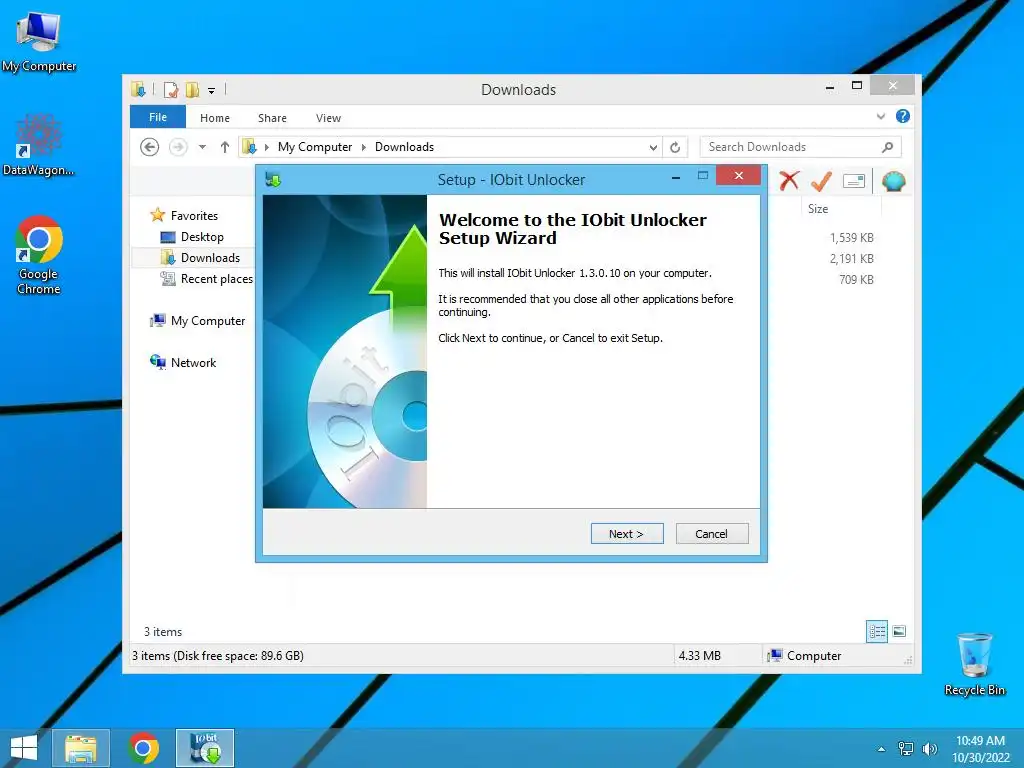Click IObit installer taskbar icon
Screen dimensions: 1024x768
(x=205, y=748)
